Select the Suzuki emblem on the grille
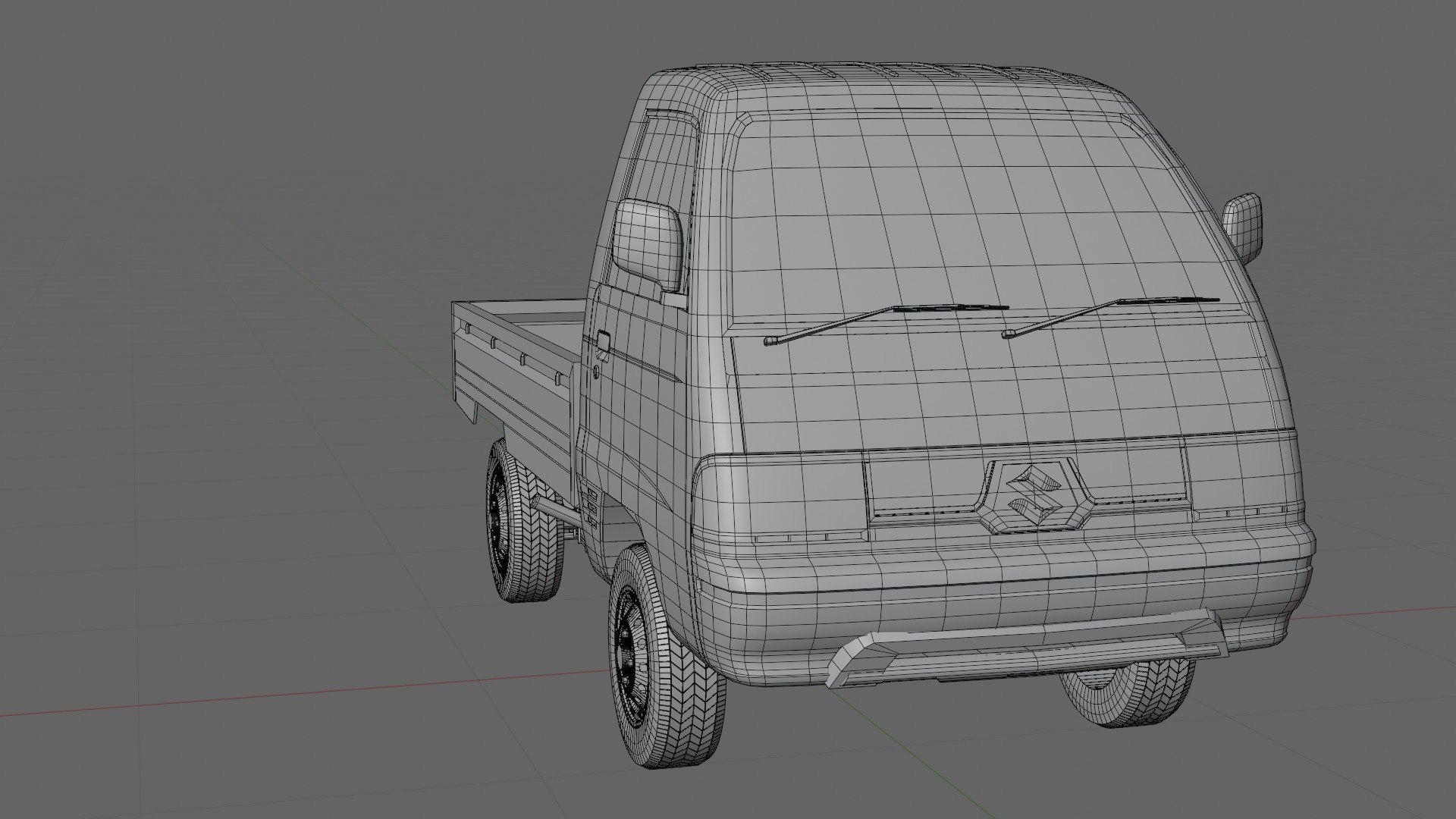 (x=1037, y=495)
